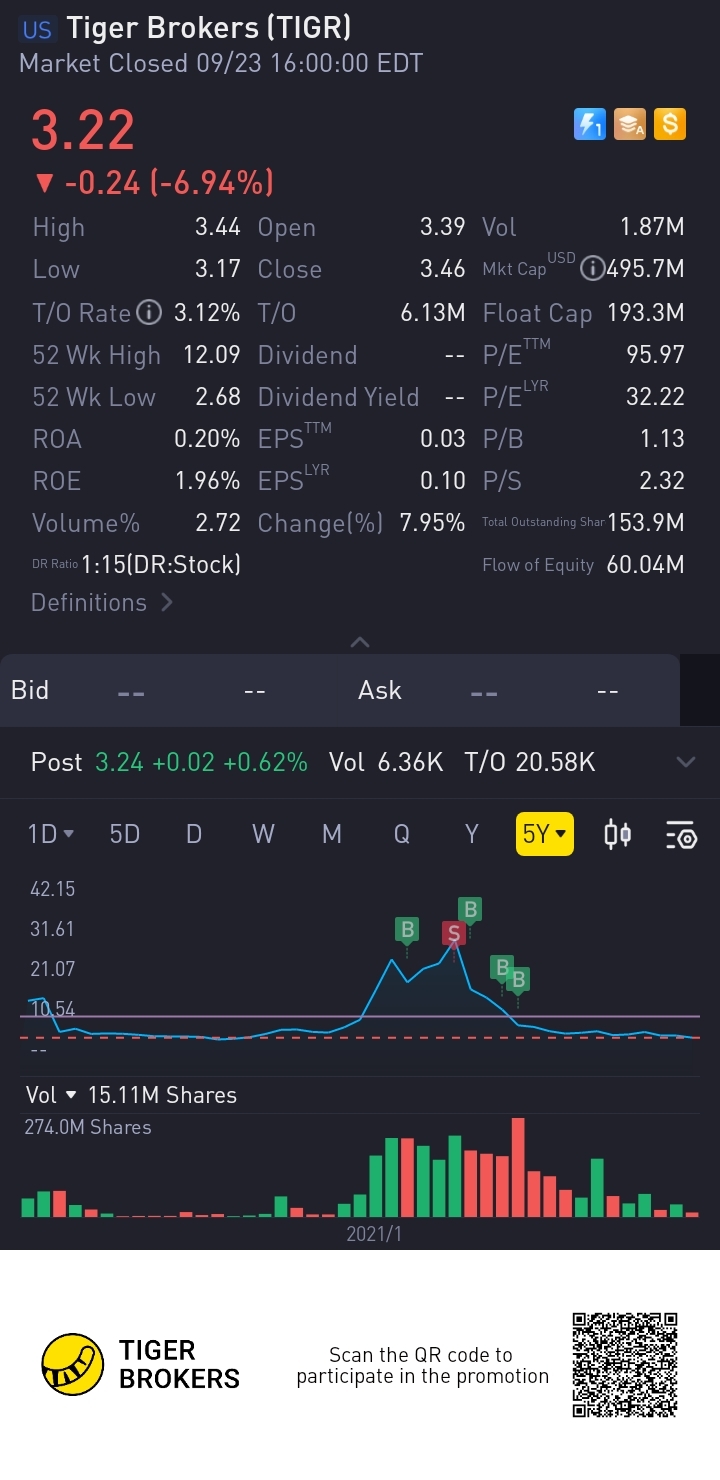
Task: Open the 1D timeframe dropdown
Action: pos(51,834)
